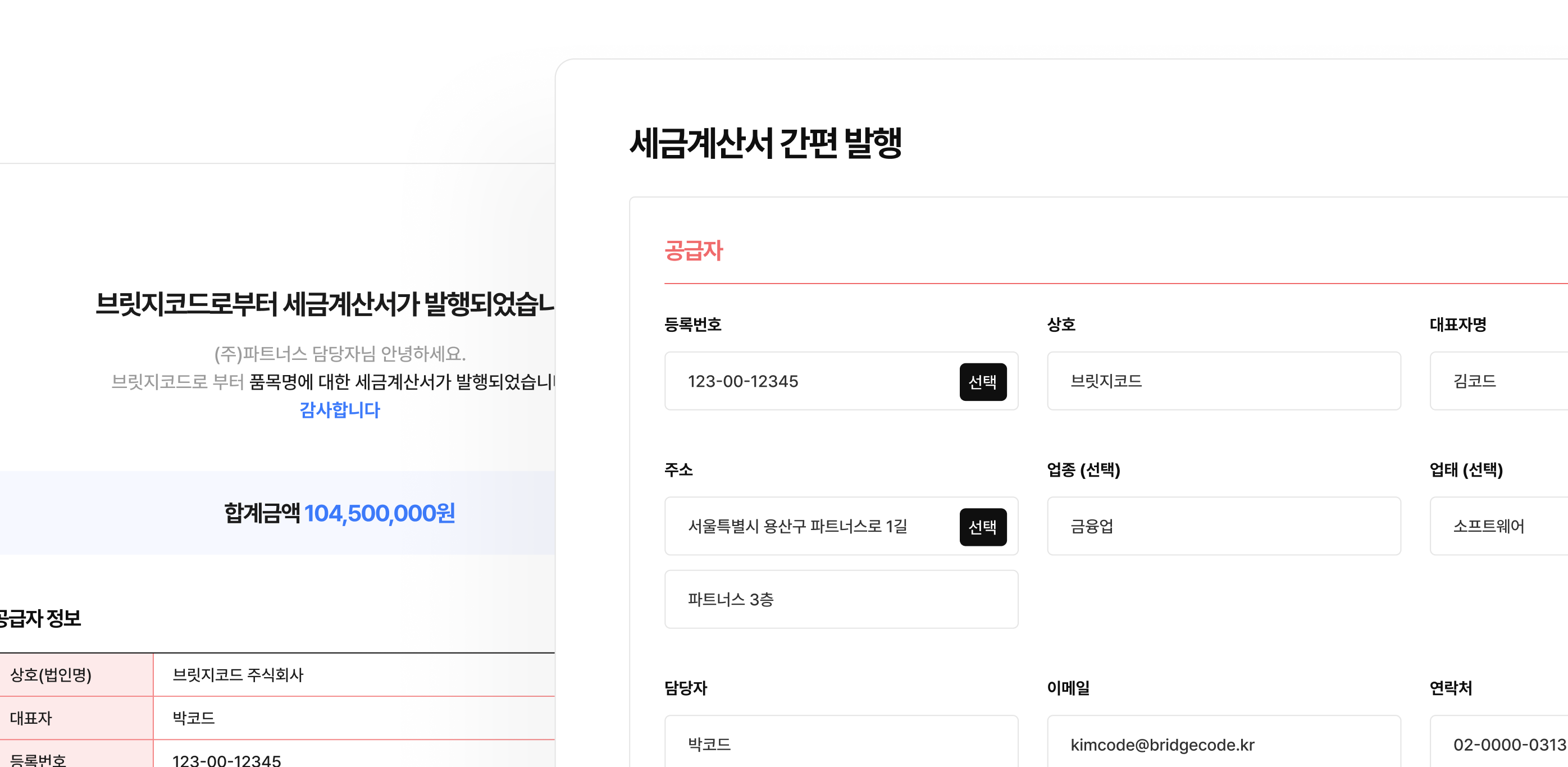Select the 업태 field containing 소프트웨어
Screen dimensions: 1568x767
pyautogui.click(x=1498, y=526)
